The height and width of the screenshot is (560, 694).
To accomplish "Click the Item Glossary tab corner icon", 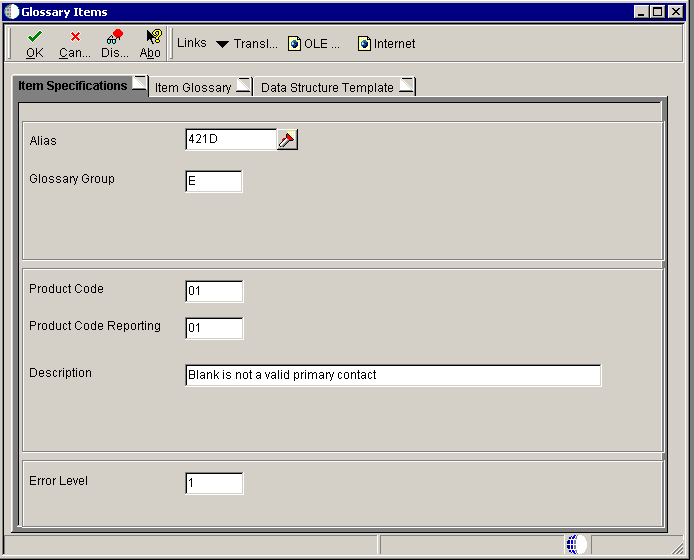I will 243,85.
